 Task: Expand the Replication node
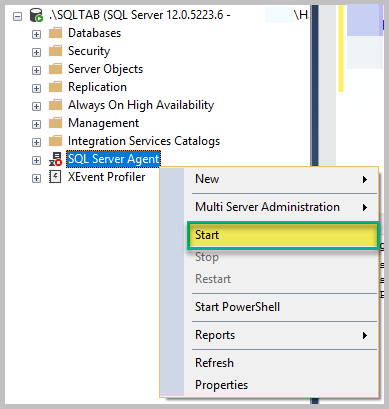[36, 88]
